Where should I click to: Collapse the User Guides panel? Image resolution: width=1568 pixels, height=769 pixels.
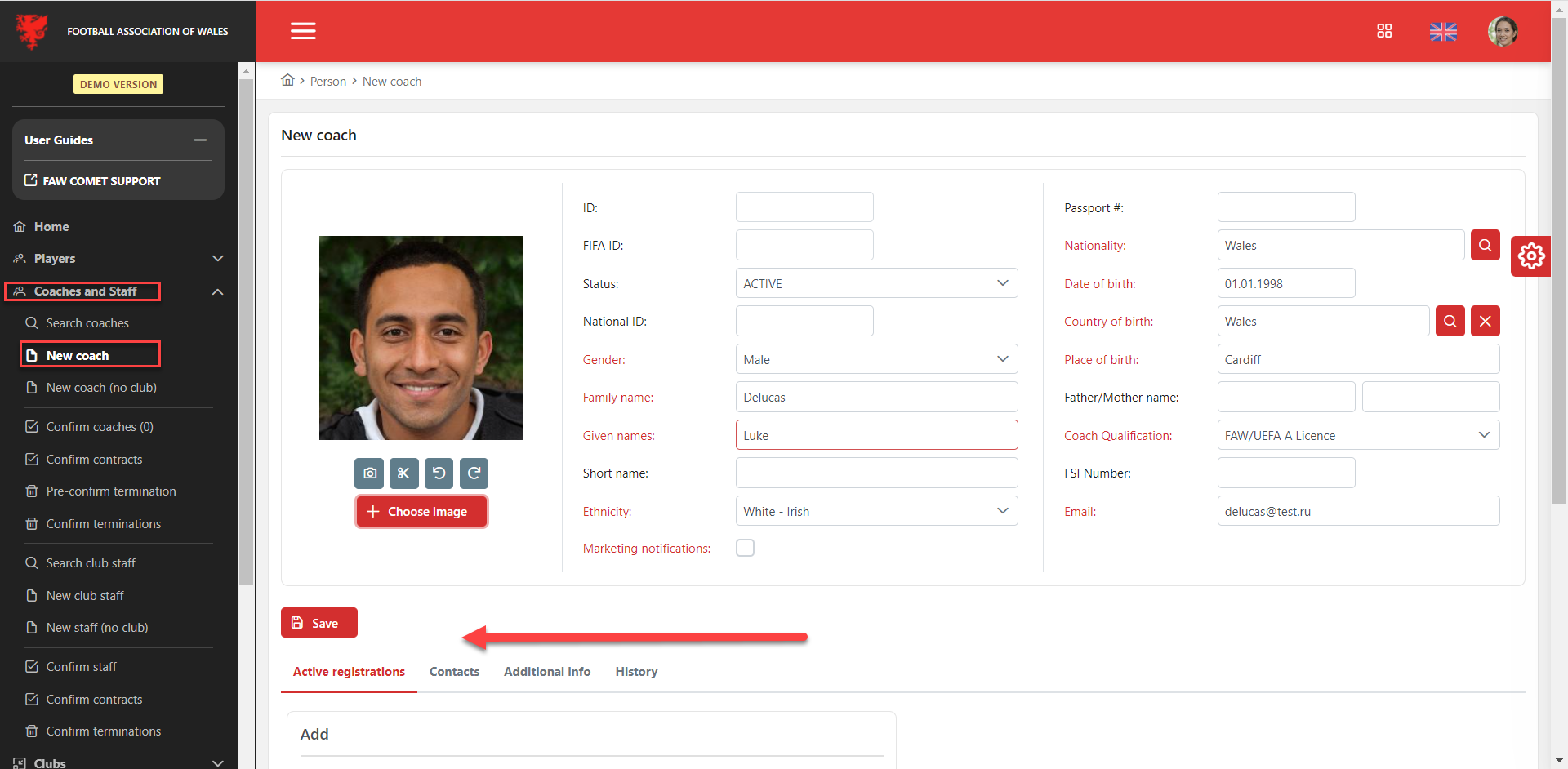tap(200, 140)
